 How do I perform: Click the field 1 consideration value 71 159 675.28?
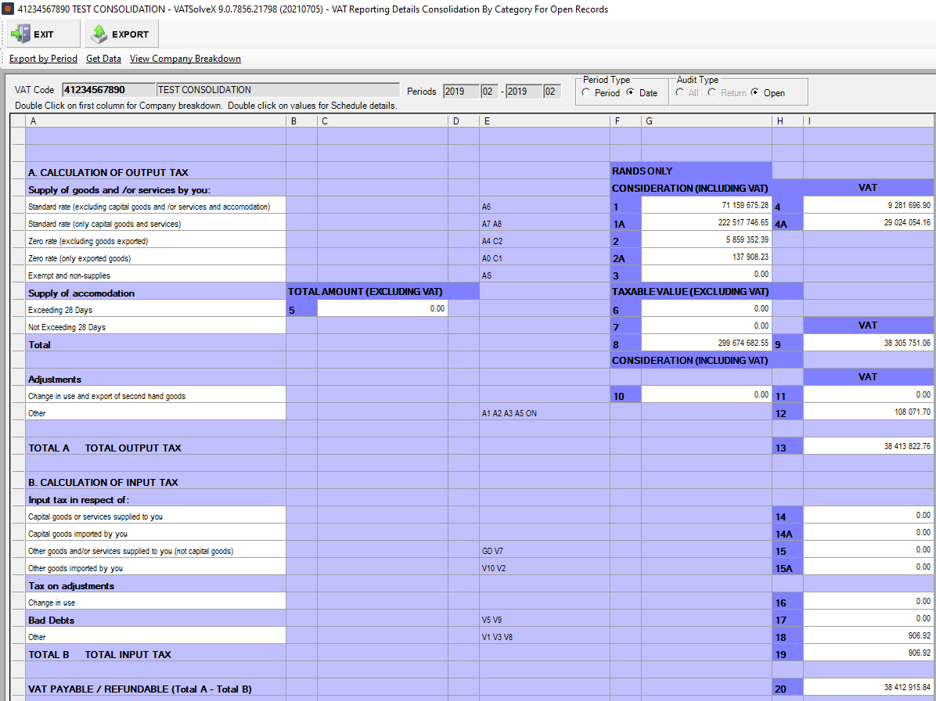tap(705, 206)
